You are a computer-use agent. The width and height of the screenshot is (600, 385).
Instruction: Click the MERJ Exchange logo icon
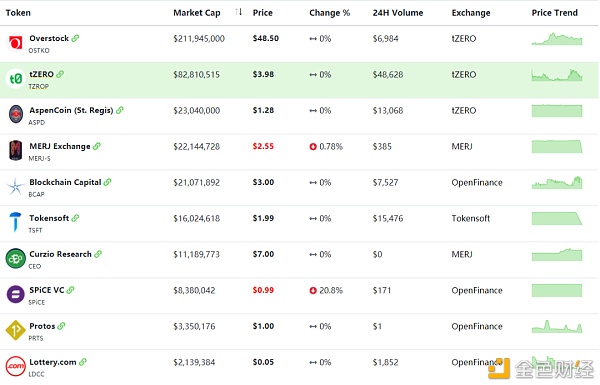tap(16, 150)
